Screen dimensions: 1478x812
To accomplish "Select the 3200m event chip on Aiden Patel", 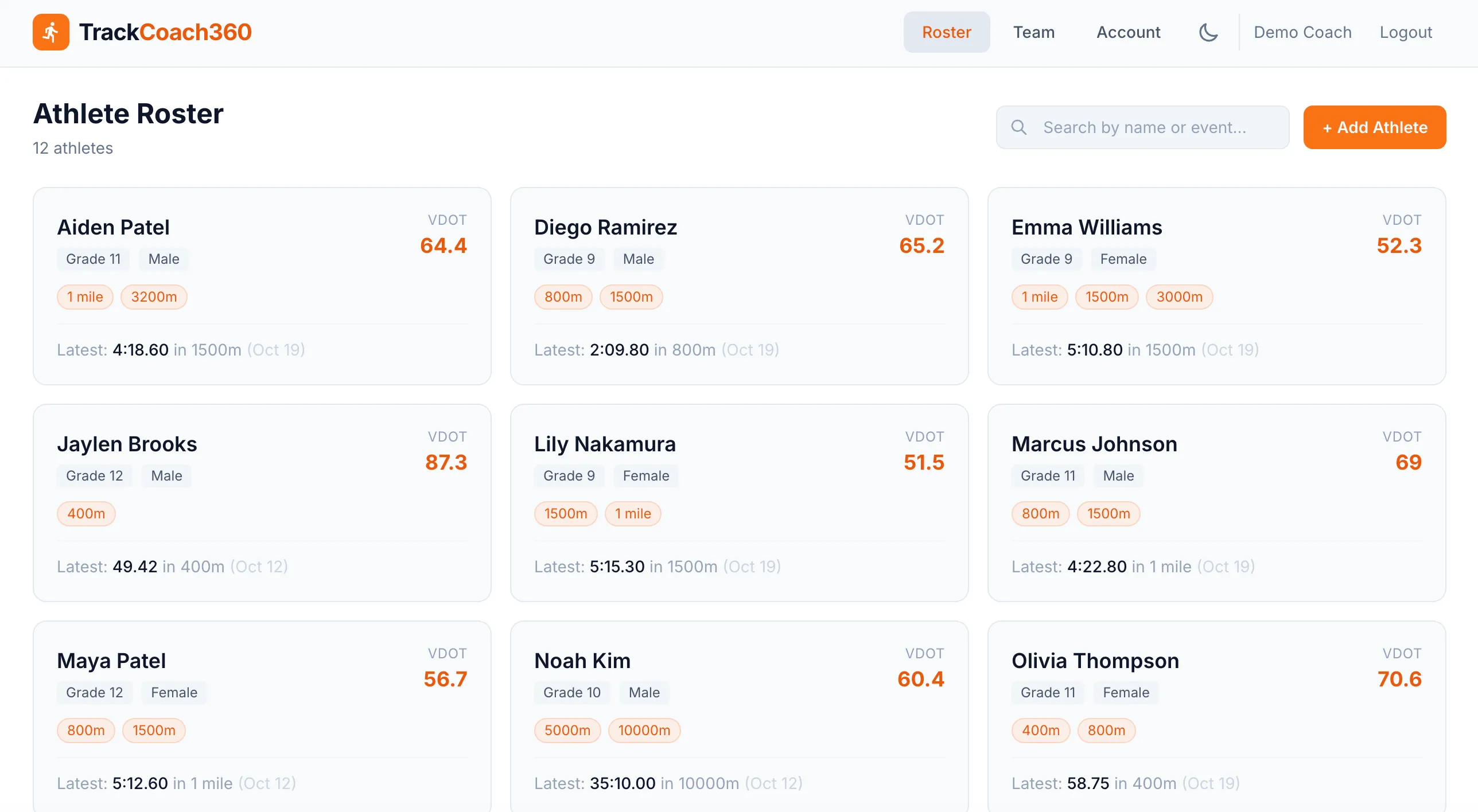I will pos(154,296).
